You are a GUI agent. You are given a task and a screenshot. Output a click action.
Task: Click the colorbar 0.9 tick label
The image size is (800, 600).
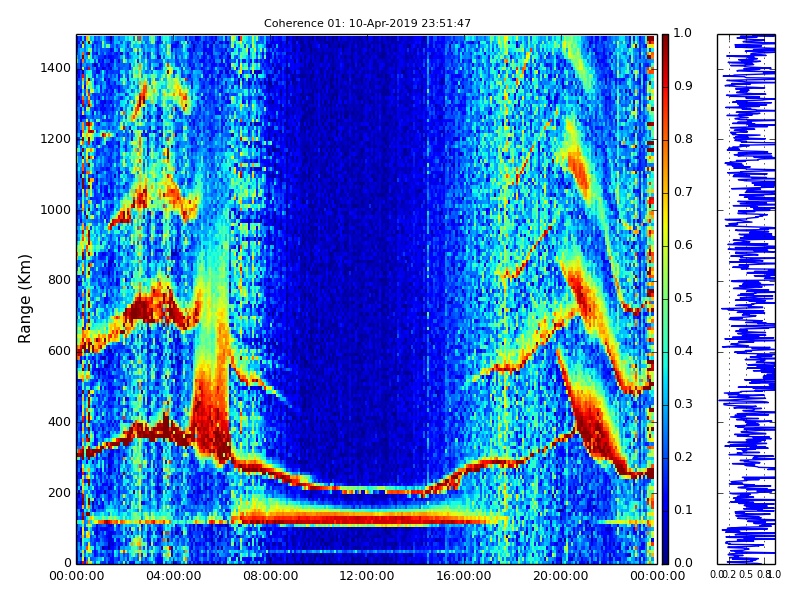coord(683,86)
